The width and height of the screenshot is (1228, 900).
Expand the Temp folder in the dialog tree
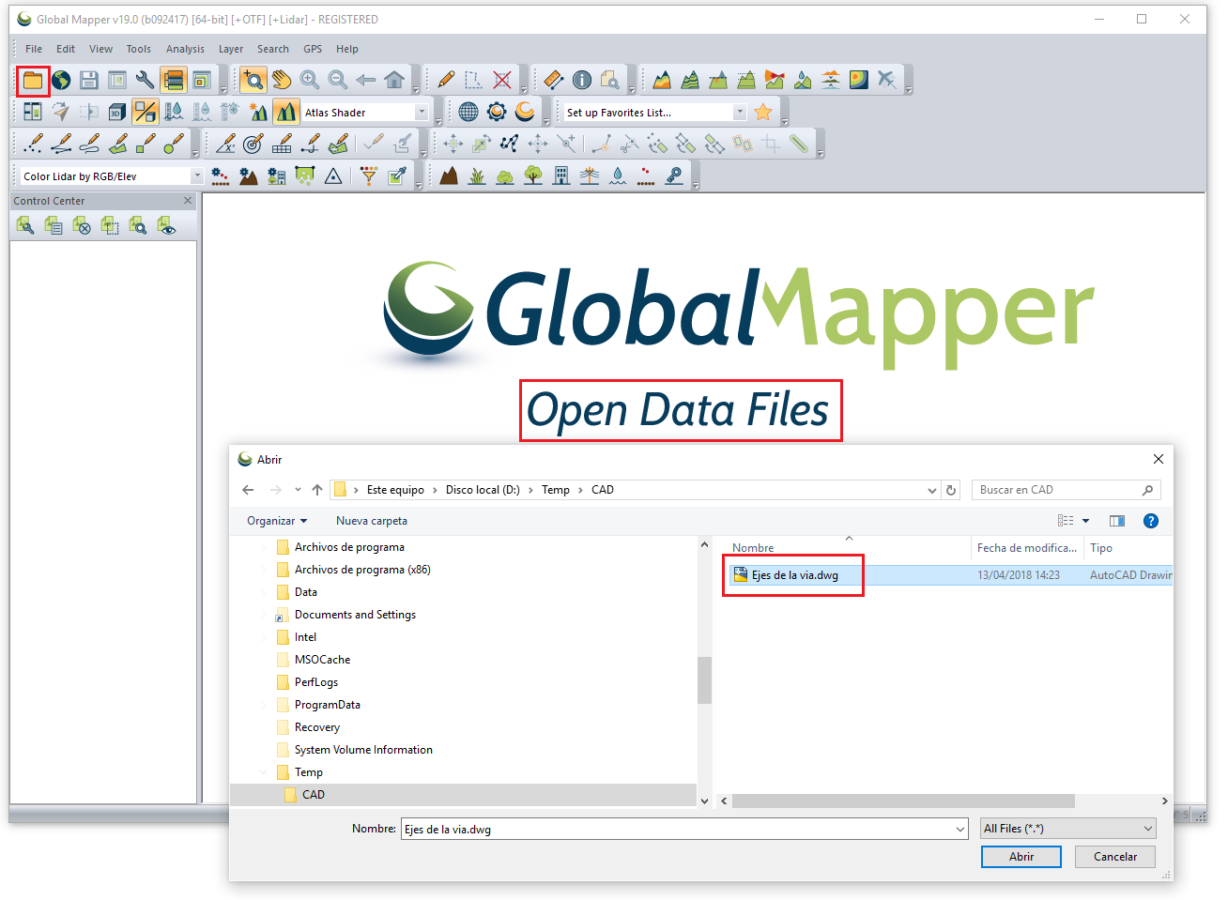tap(263, 772)
